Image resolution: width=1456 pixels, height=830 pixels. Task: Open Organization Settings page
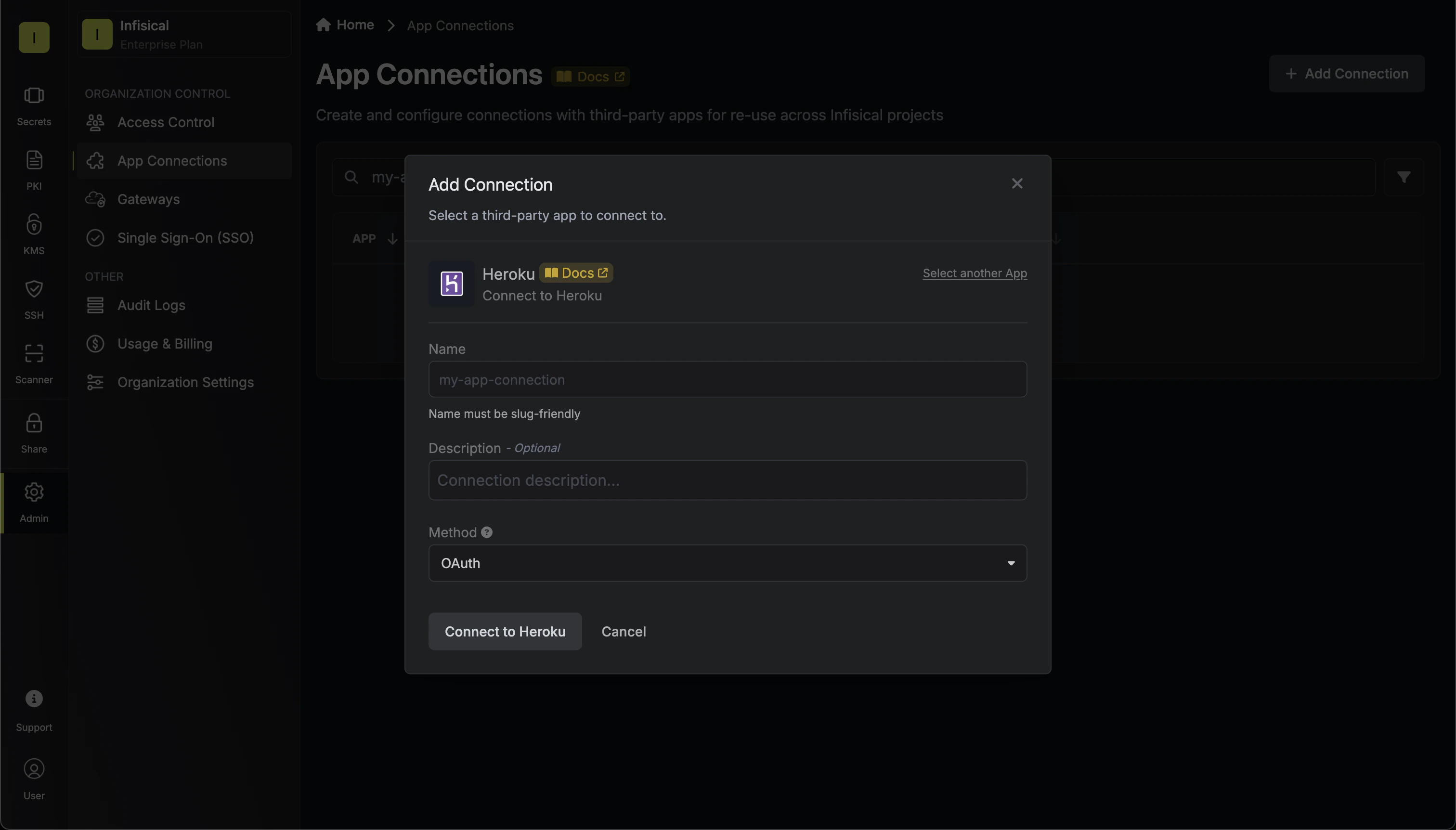[184, 383]
